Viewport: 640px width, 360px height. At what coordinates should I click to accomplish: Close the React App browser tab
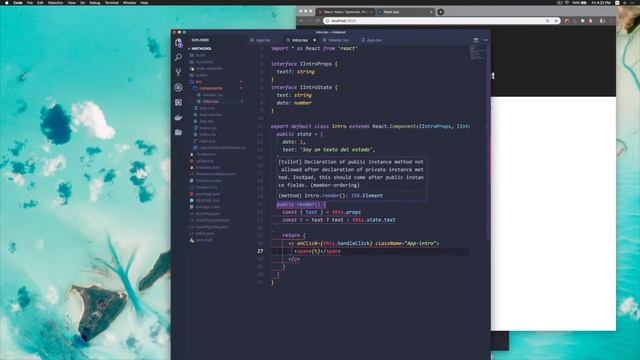point(431,12)
